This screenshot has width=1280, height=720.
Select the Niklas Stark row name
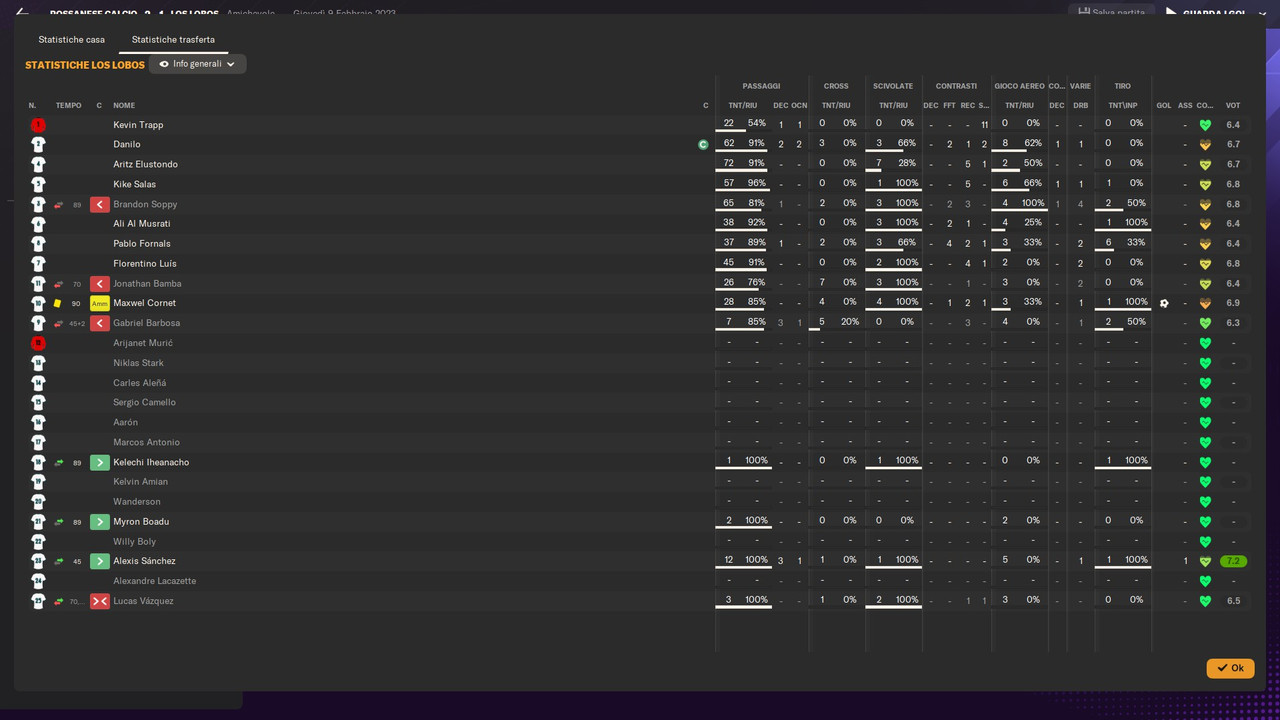pyautogui.click(x=138, y=363)
